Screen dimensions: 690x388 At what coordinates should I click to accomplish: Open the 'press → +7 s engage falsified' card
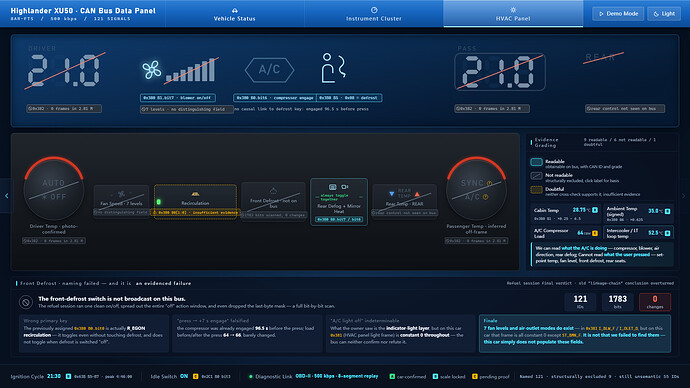click(x=247, y=333)
